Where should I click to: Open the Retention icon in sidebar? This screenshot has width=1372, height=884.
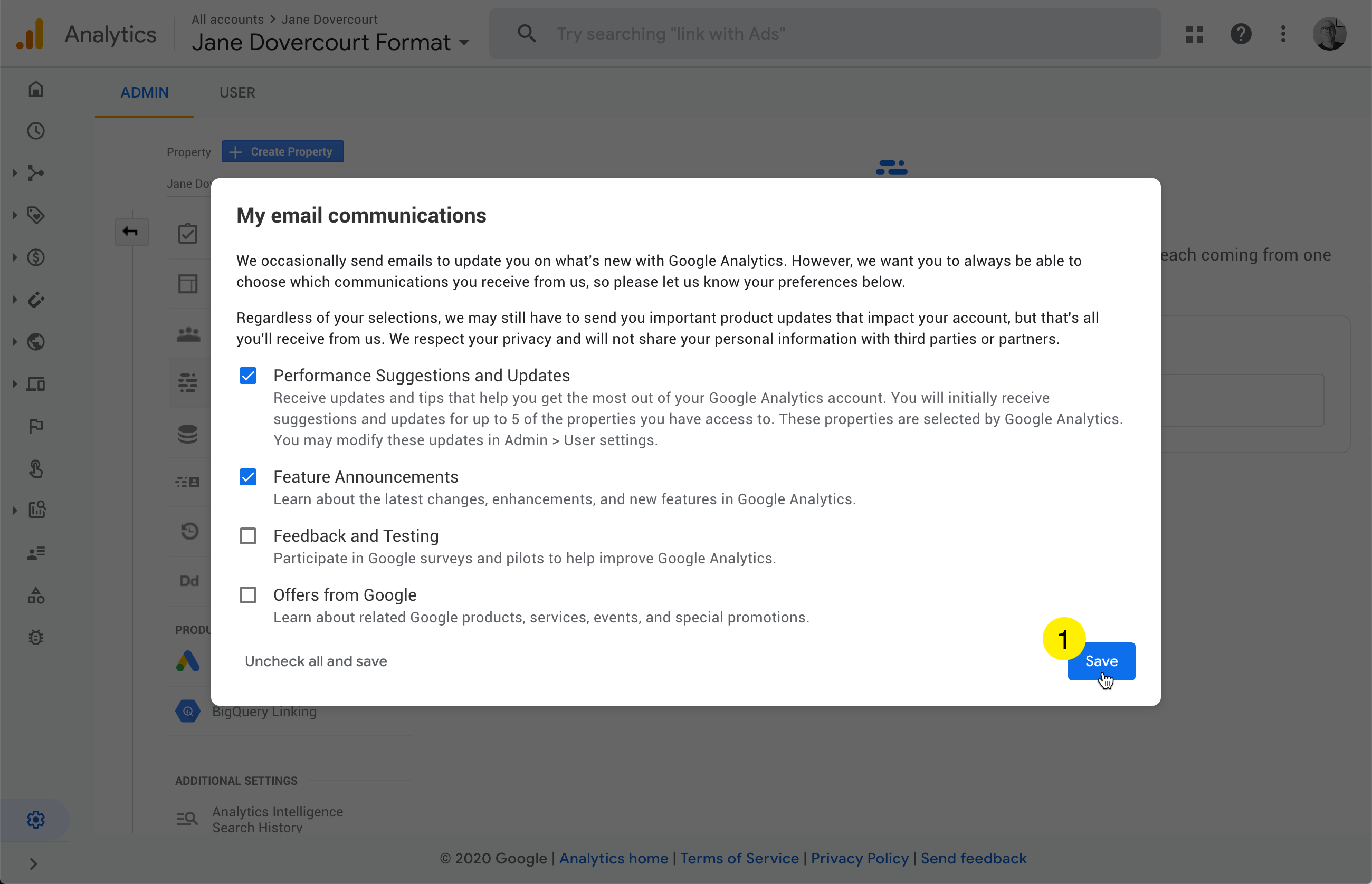tap(35, 300)
